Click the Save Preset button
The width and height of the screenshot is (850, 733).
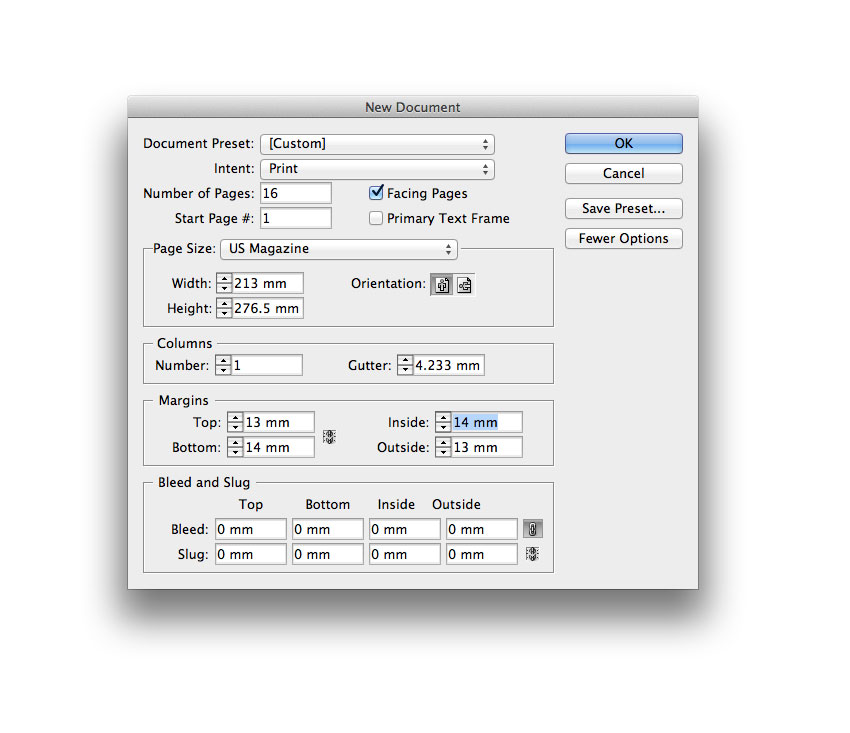click(x=623, y=209)
